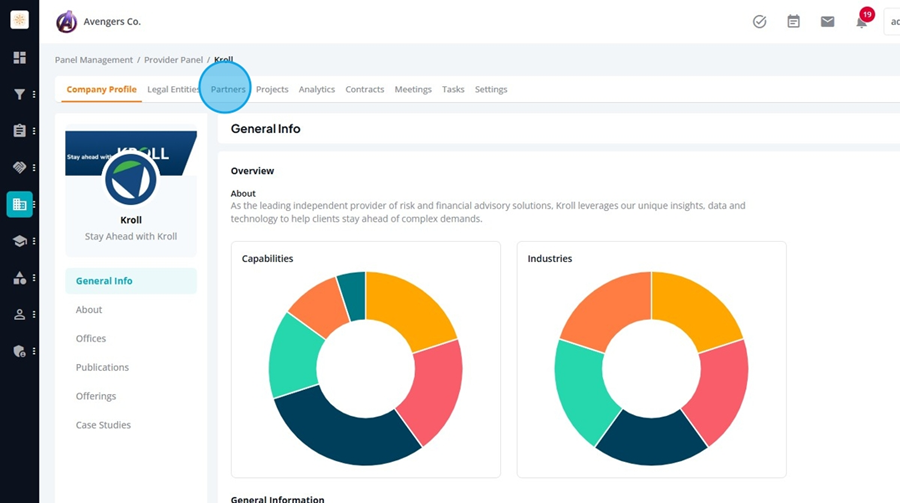Open the Analytics tab
The image size is (900, 503).
click(x=317, y=90)
